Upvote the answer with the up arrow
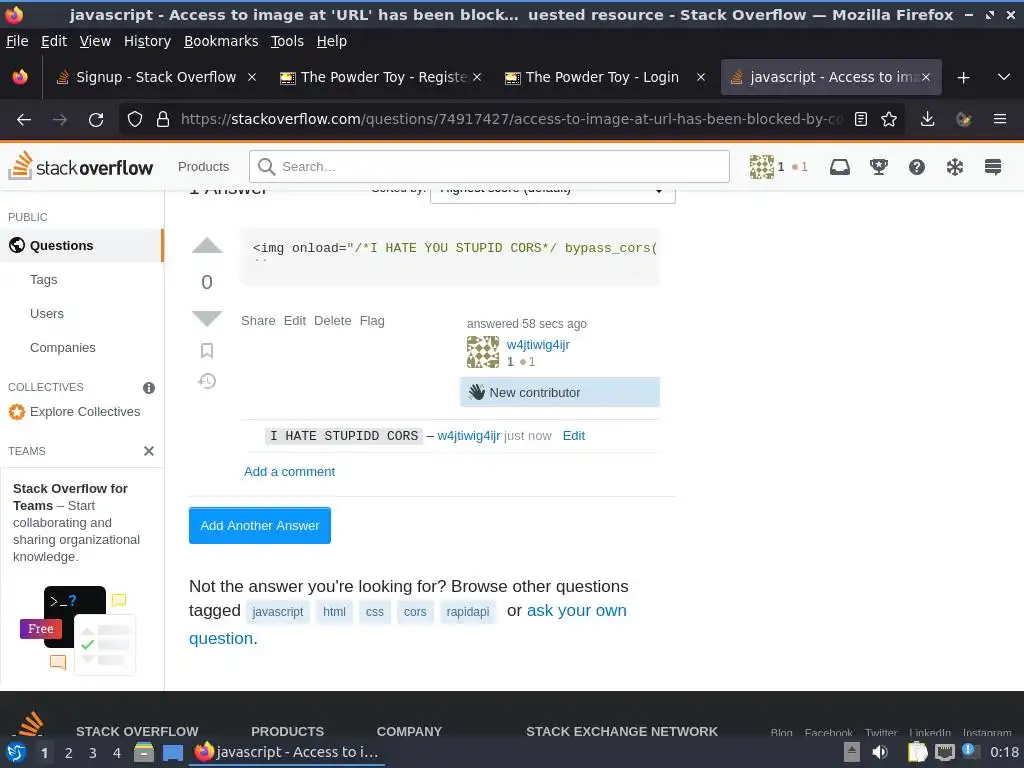 coord(207,246)
